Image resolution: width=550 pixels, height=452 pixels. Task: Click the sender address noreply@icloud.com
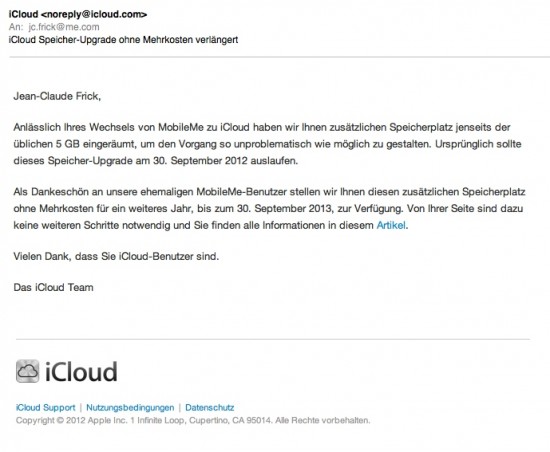click(x=94, y=14)
